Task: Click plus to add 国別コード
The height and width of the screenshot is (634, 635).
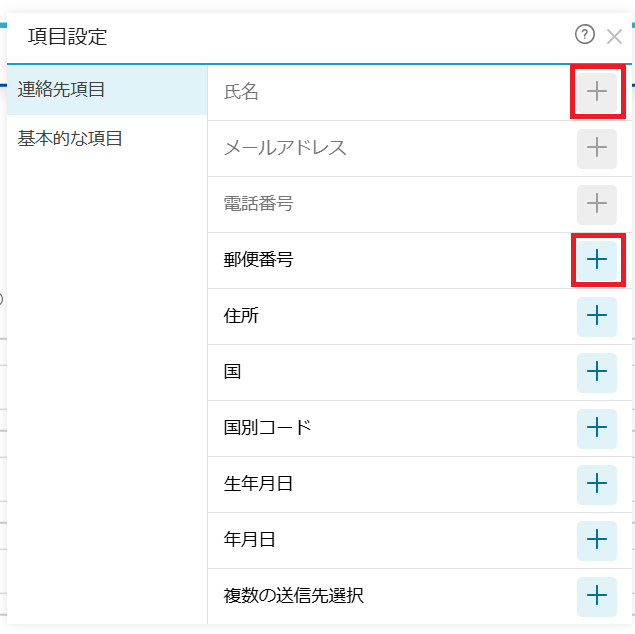Action: (597, 428)
